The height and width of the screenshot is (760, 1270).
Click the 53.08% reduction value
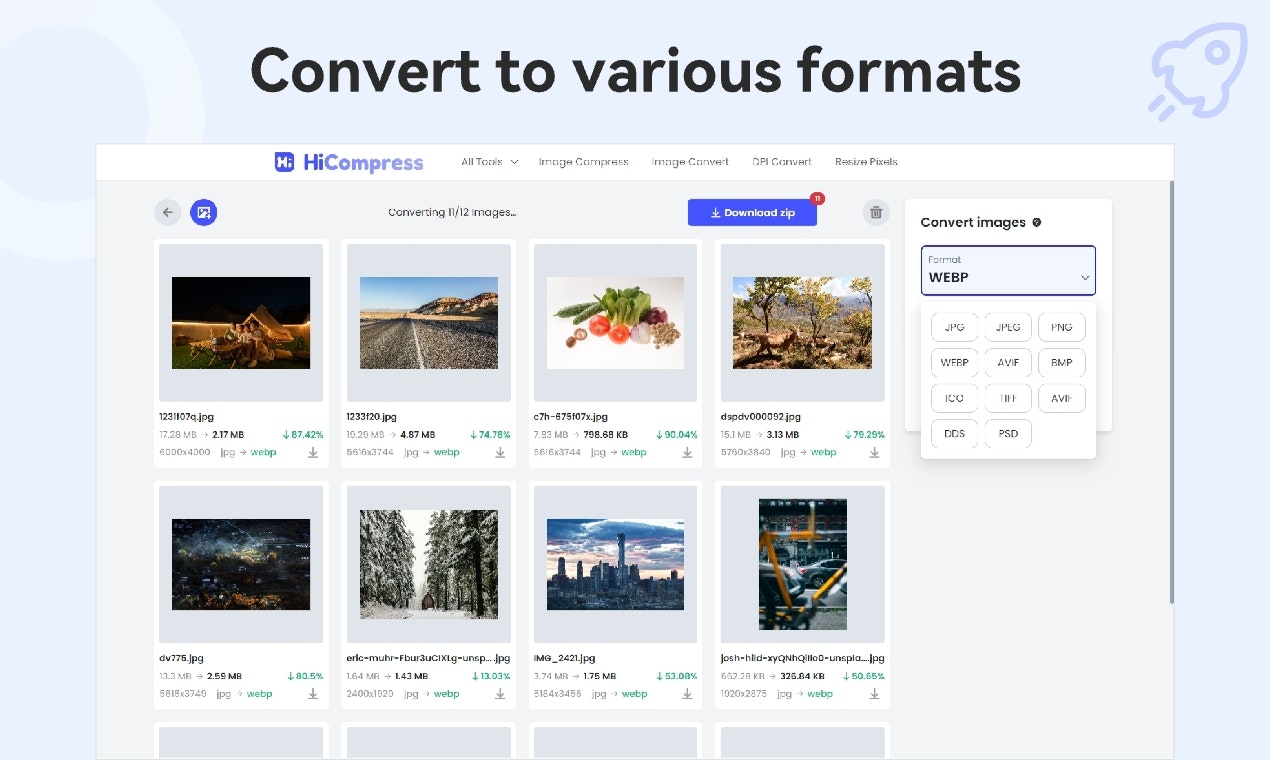click(677, 676)
